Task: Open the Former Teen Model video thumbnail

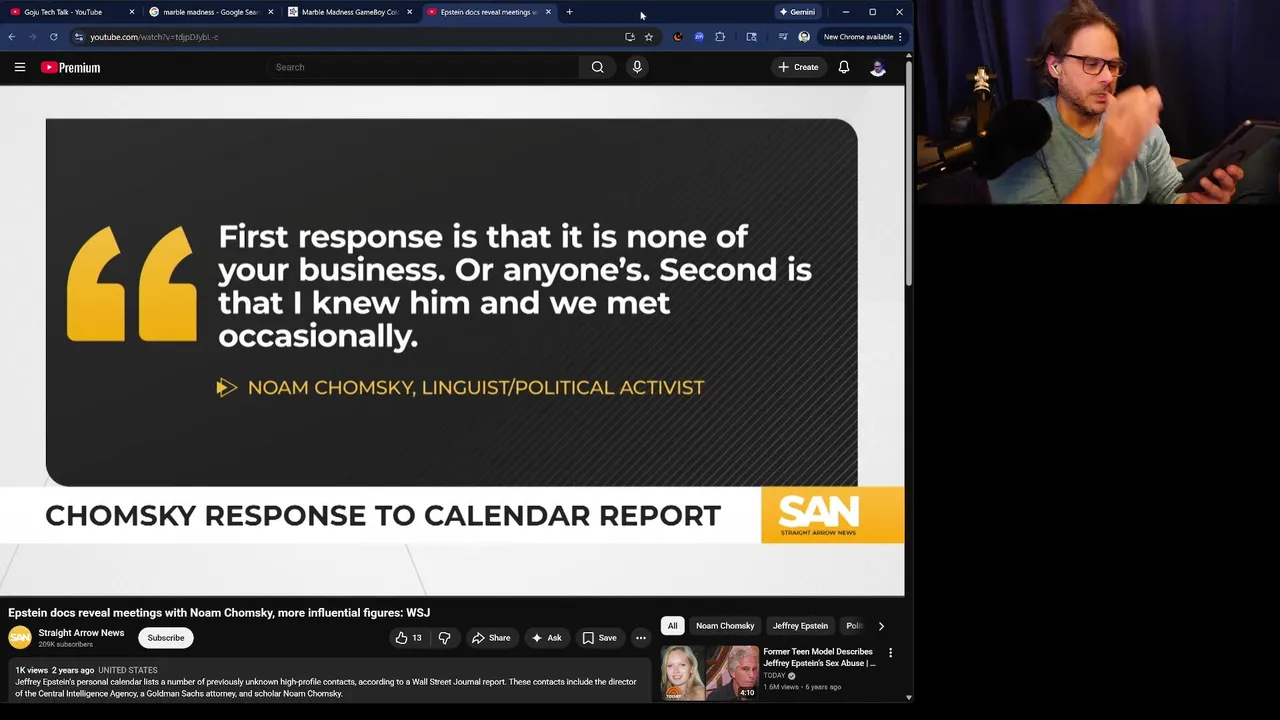Action: [709, 673]
